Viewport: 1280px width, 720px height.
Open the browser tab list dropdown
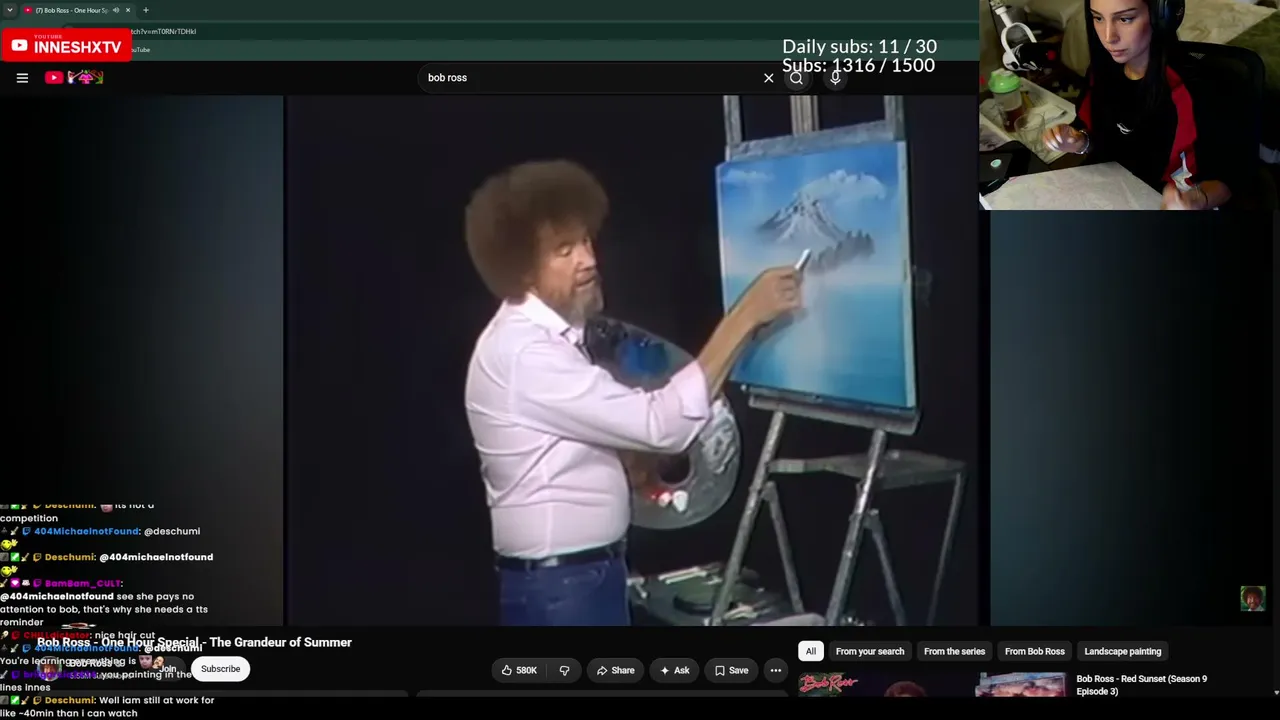pos(9,10)
